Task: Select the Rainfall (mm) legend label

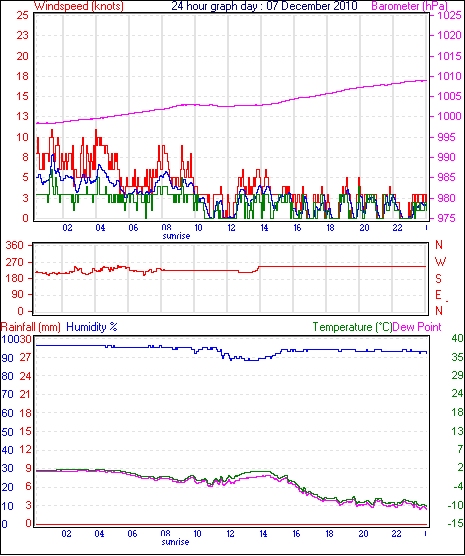Action: point(31,327)
